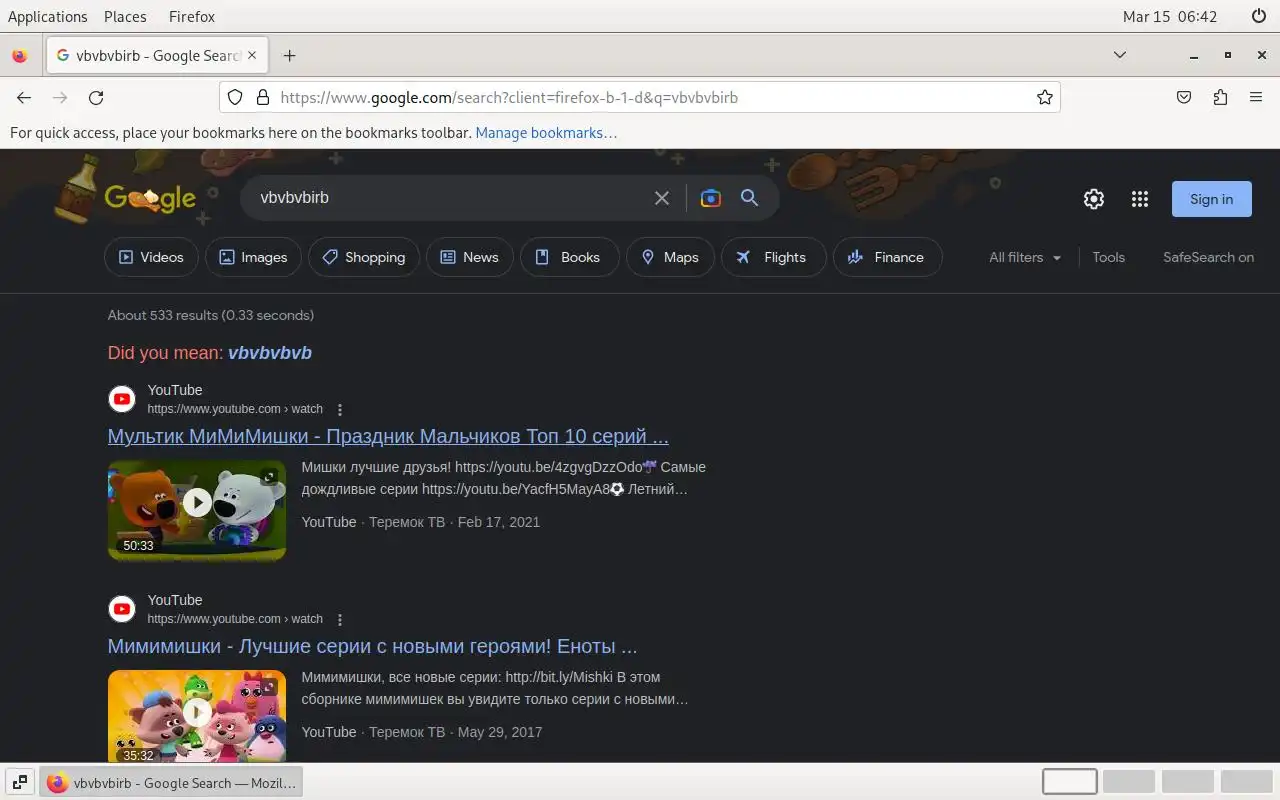Open SafeSearch on settings
1280x800 pixels.
[x=1208, y=257]
